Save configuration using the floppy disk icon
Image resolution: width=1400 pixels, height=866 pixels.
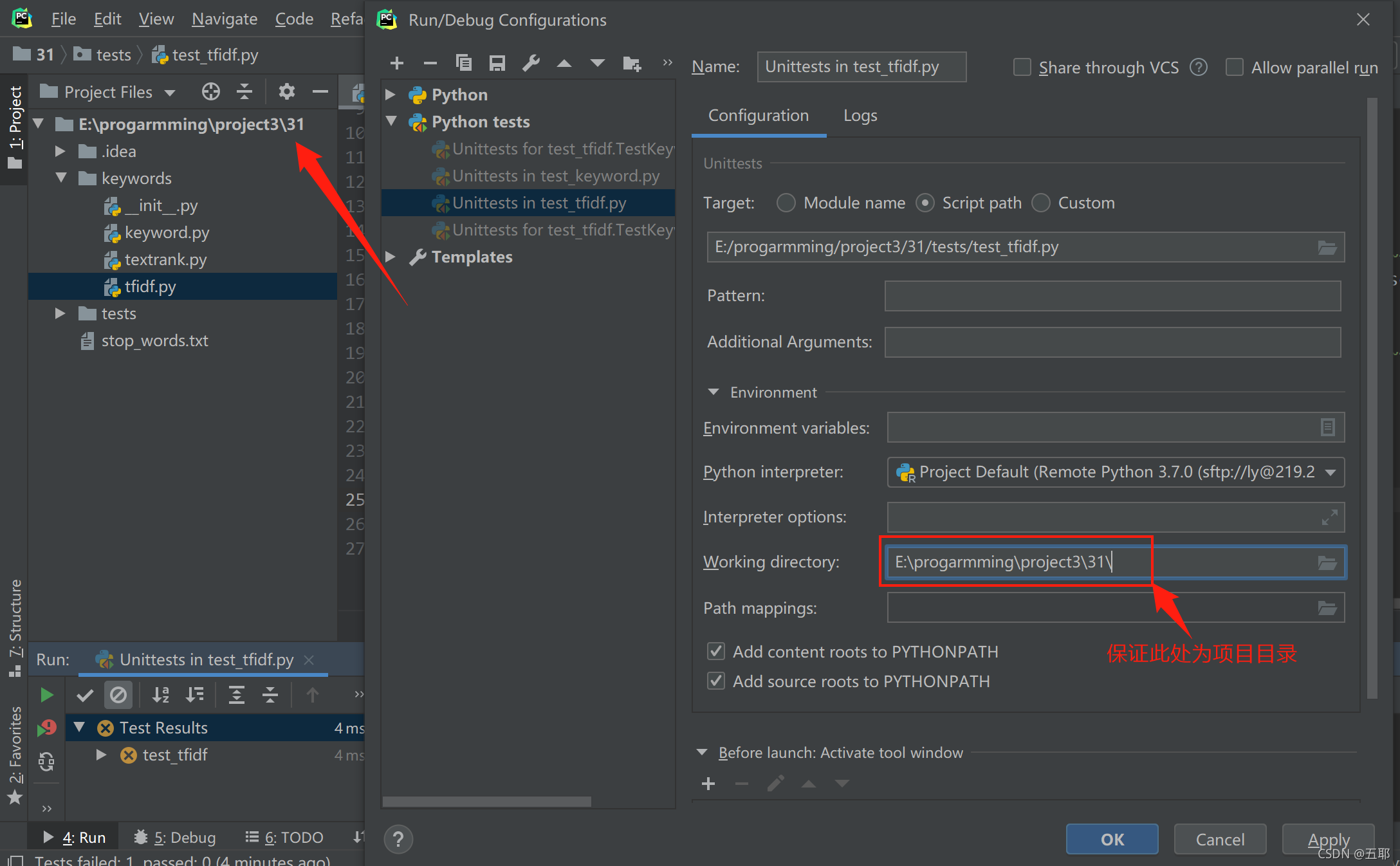[x=497, y=63]
